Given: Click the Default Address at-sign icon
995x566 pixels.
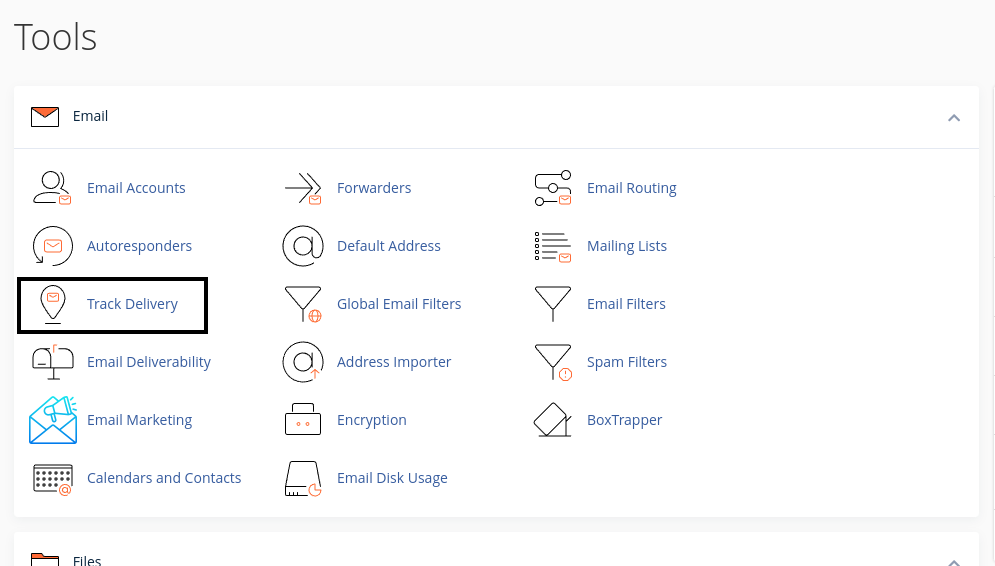Looking at the screenshot, I should [x=302, y=246].
